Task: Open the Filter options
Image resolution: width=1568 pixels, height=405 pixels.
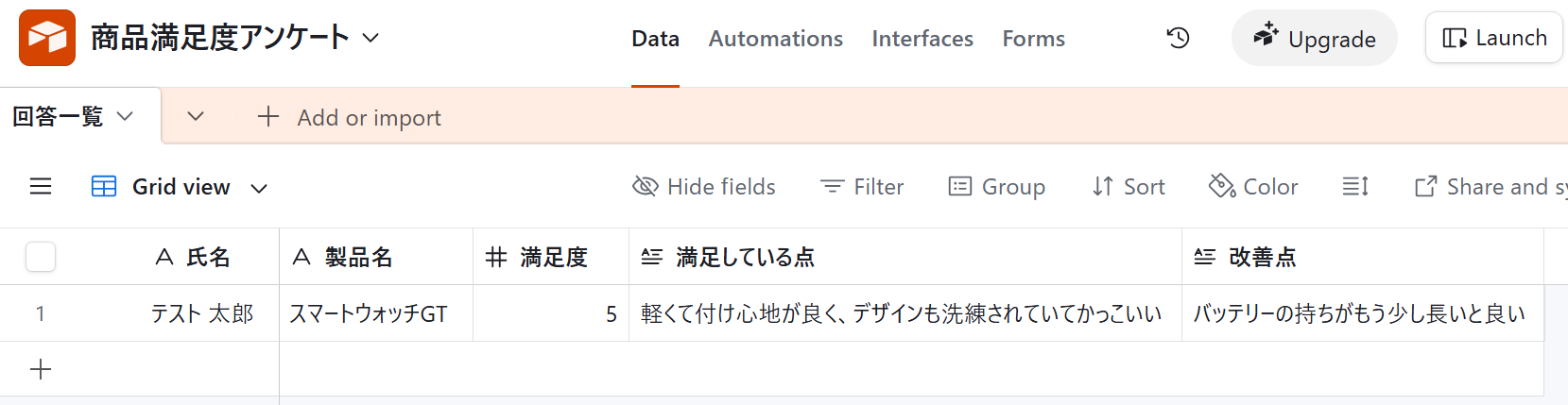Action: [862, 187]
